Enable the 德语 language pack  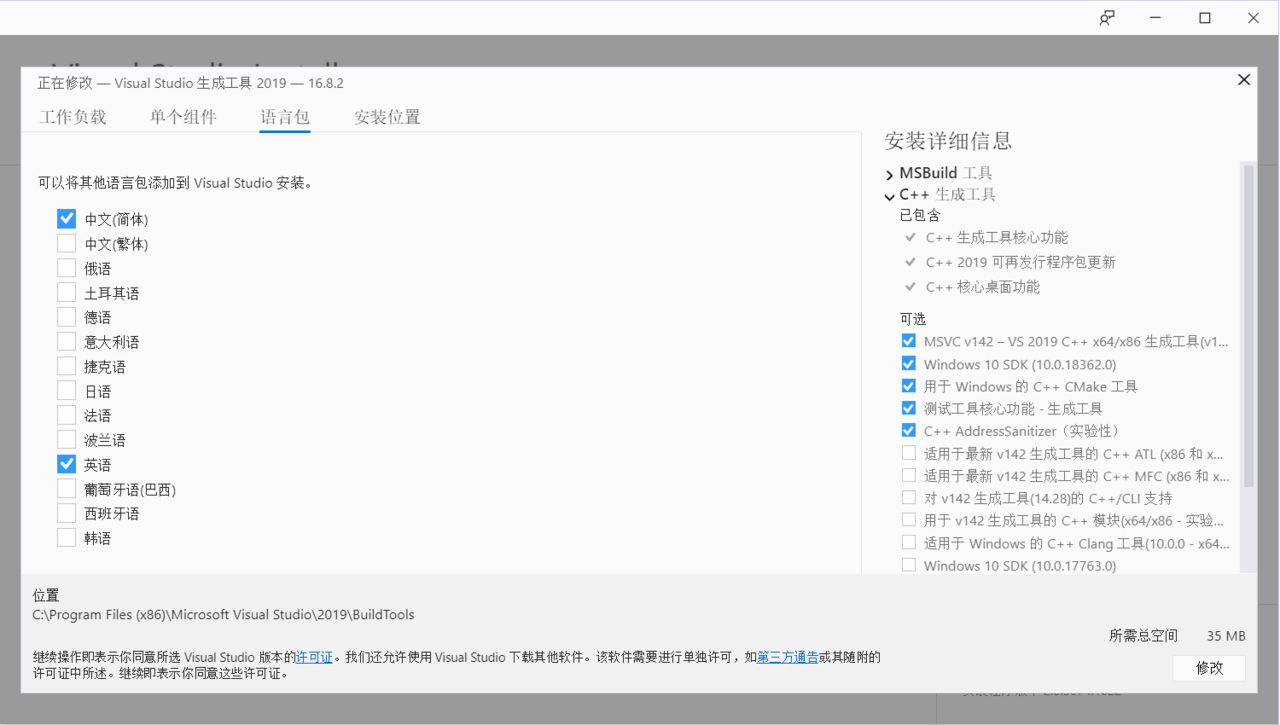[65, 316]
